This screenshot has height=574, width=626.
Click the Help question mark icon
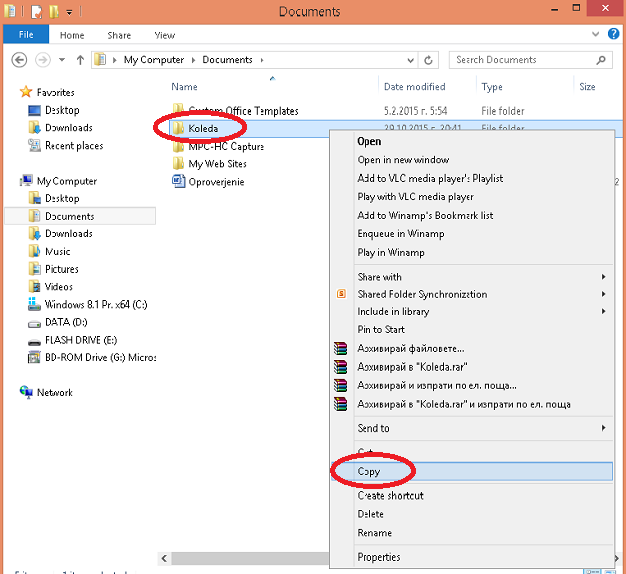coord(613,34)
